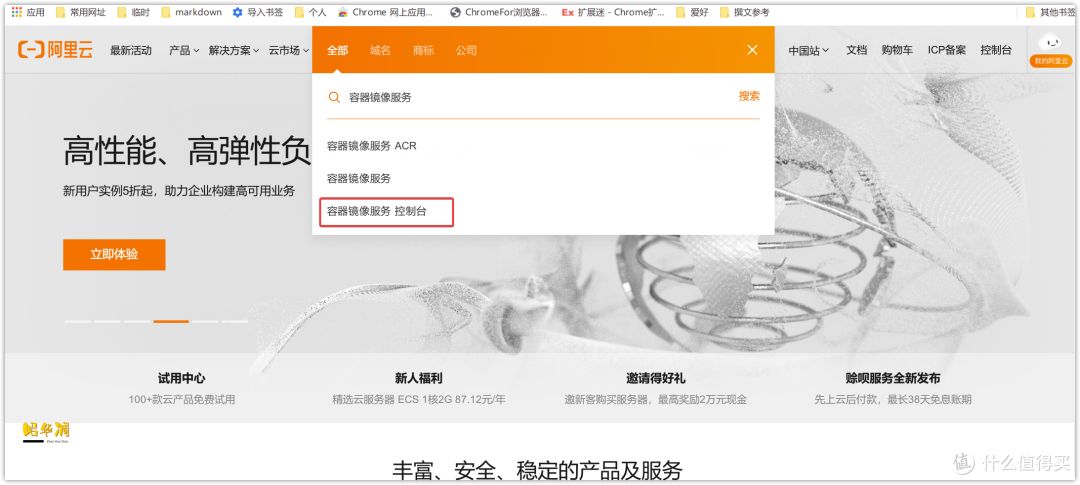The image size is (1080, 485).
Task: Open the 临时 bookmark folder
Action: (x=134, y=12)
